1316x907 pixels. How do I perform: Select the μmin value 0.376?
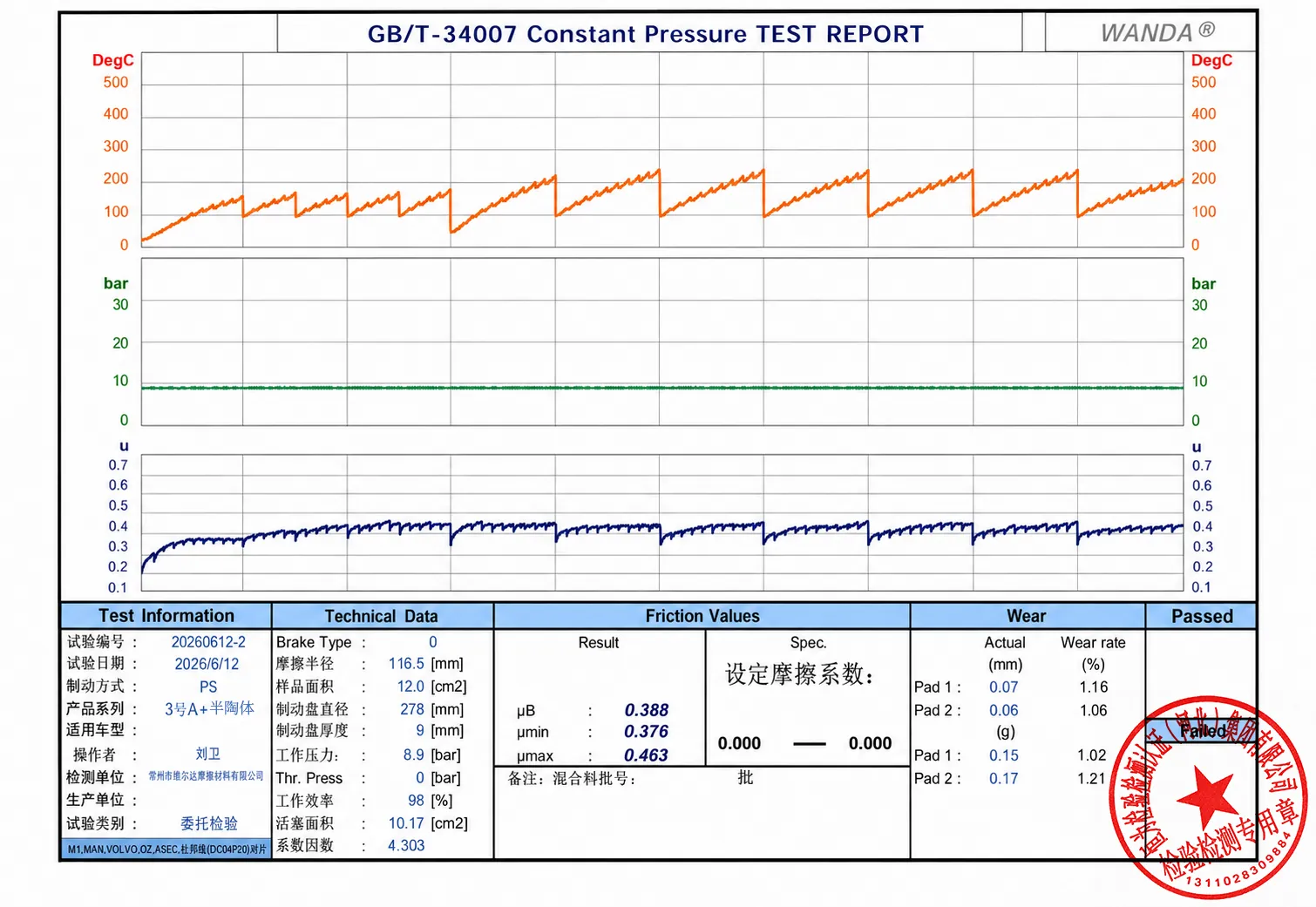pos(647,732)
